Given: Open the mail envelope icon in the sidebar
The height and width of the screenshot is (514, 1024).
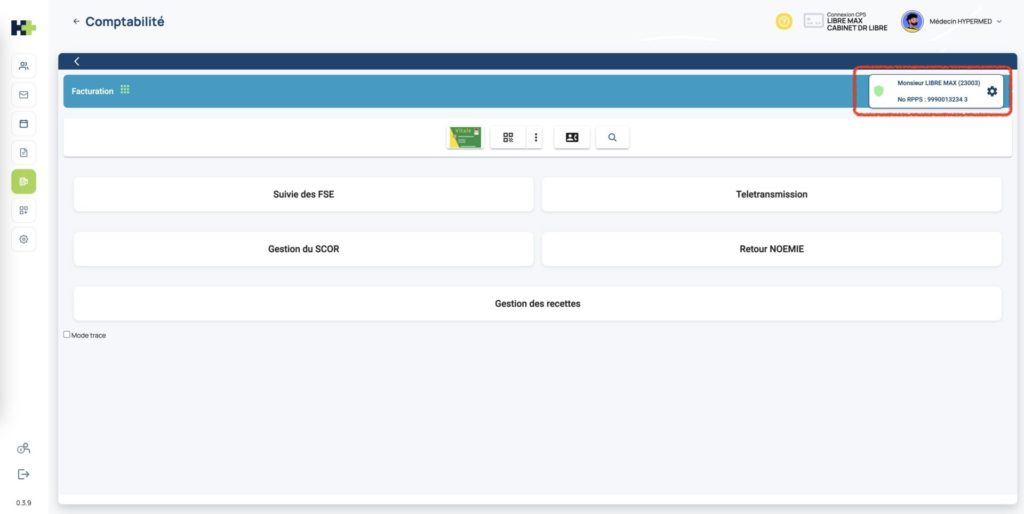Looking at the screenshot, I should tap(24, 95).
